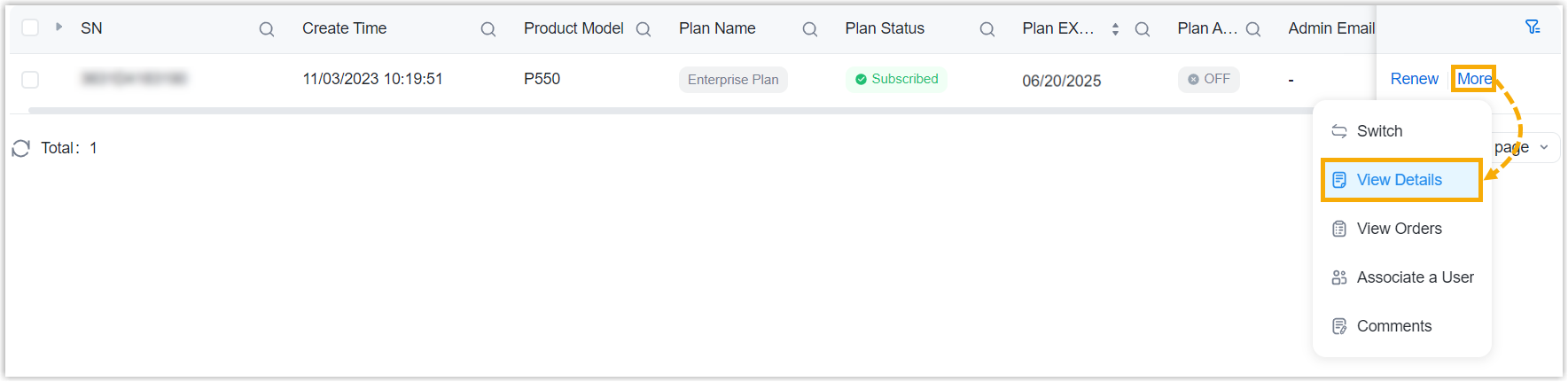Expand all rows with header arrow
The width and height of the screenshot is (1568, 382).
59,27
